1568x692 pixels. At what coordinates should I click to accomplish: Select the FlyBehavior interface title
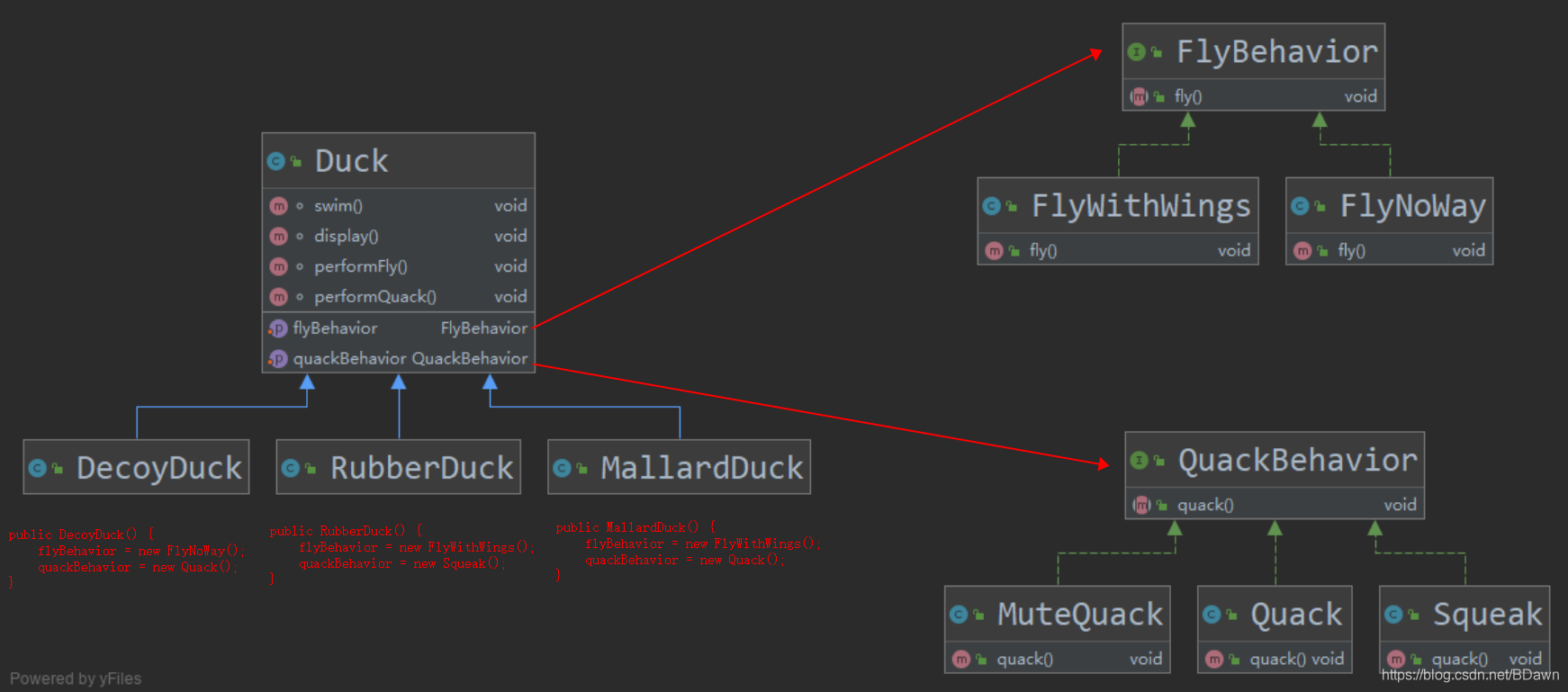click(1277, 52)
